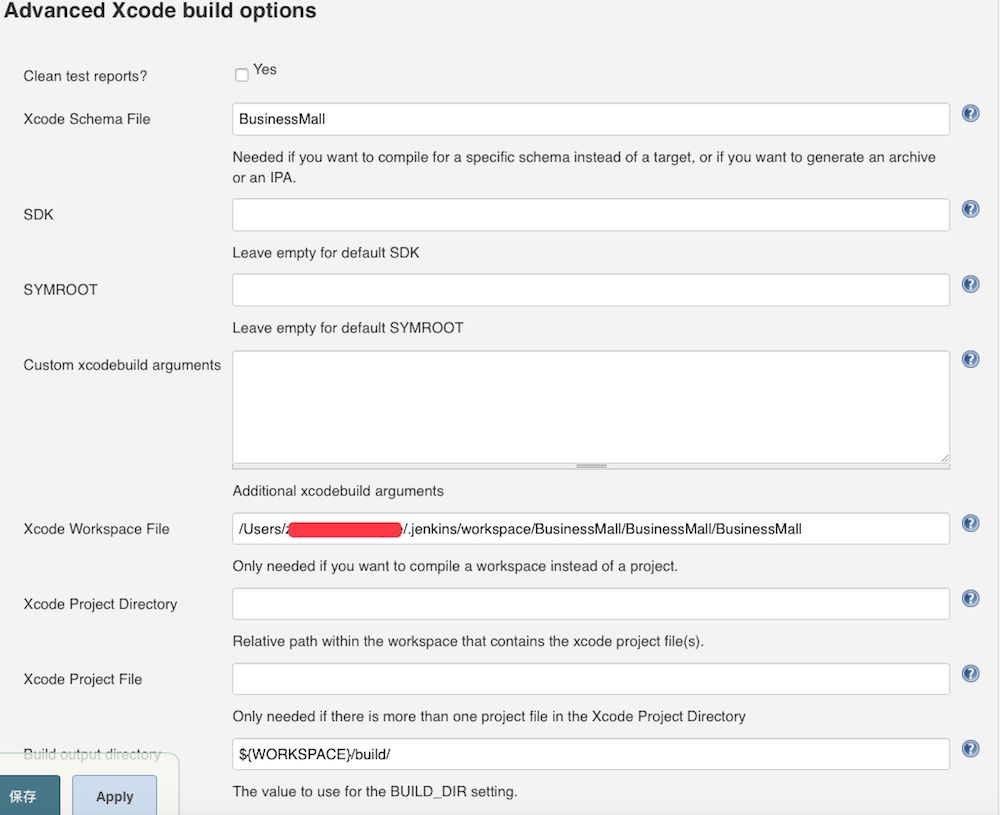This screenshot has width=1000, height=815.
Task: Click the Apply button
Action: point(114,796)
